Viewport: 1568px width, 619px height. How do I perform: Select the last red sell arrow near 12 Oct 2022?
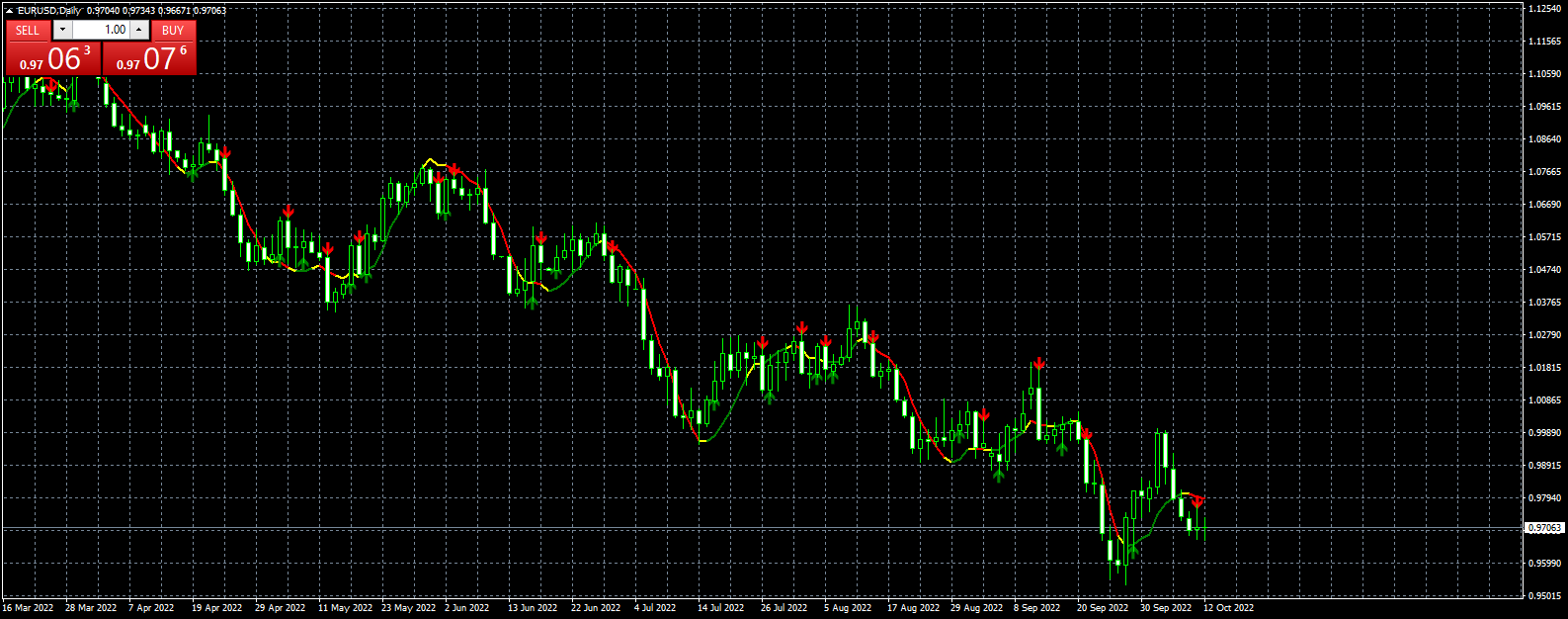coord(1197,501)
